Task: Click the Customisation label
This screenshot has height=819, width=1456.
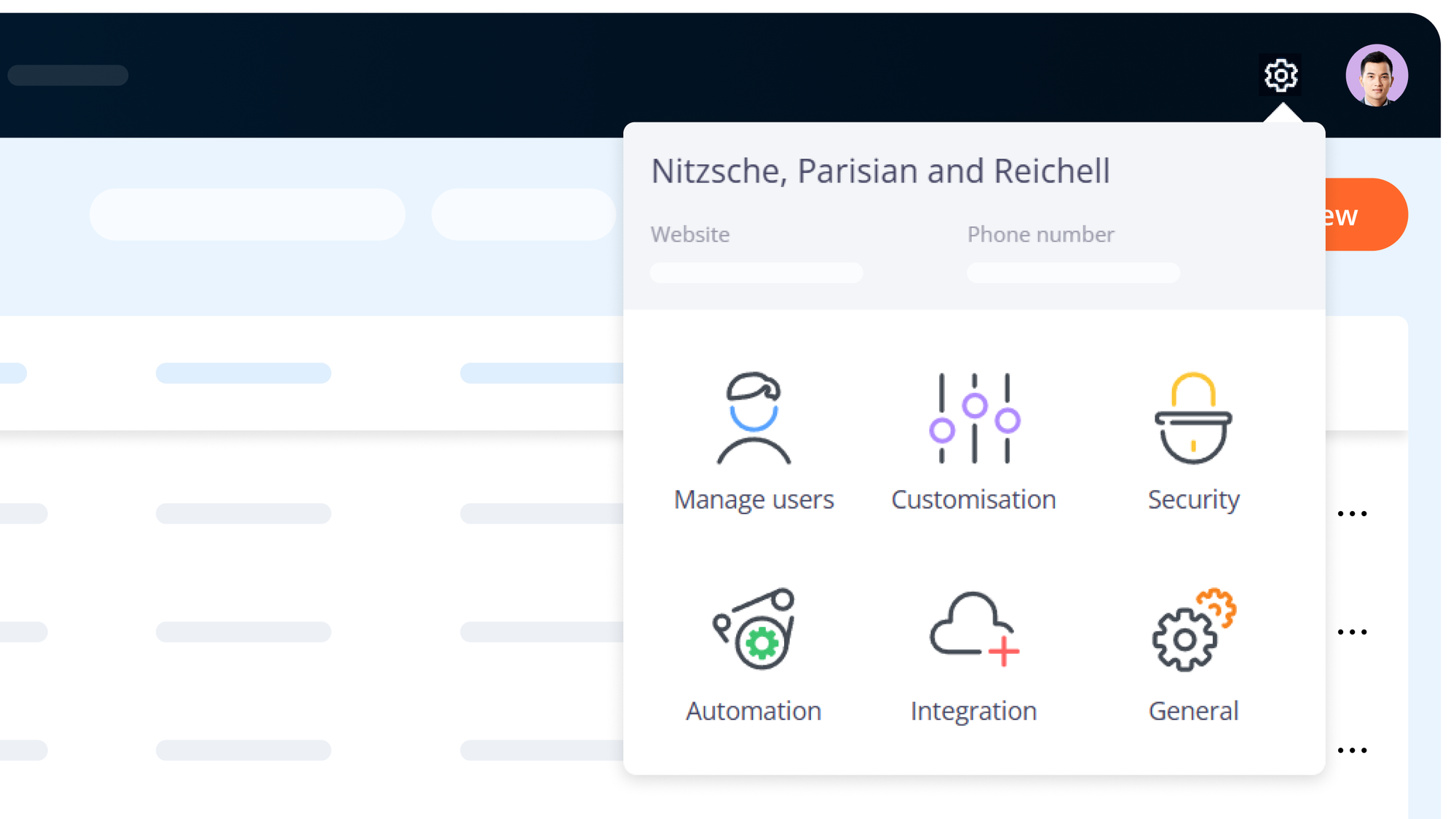Action: click(x=973, y=499)
